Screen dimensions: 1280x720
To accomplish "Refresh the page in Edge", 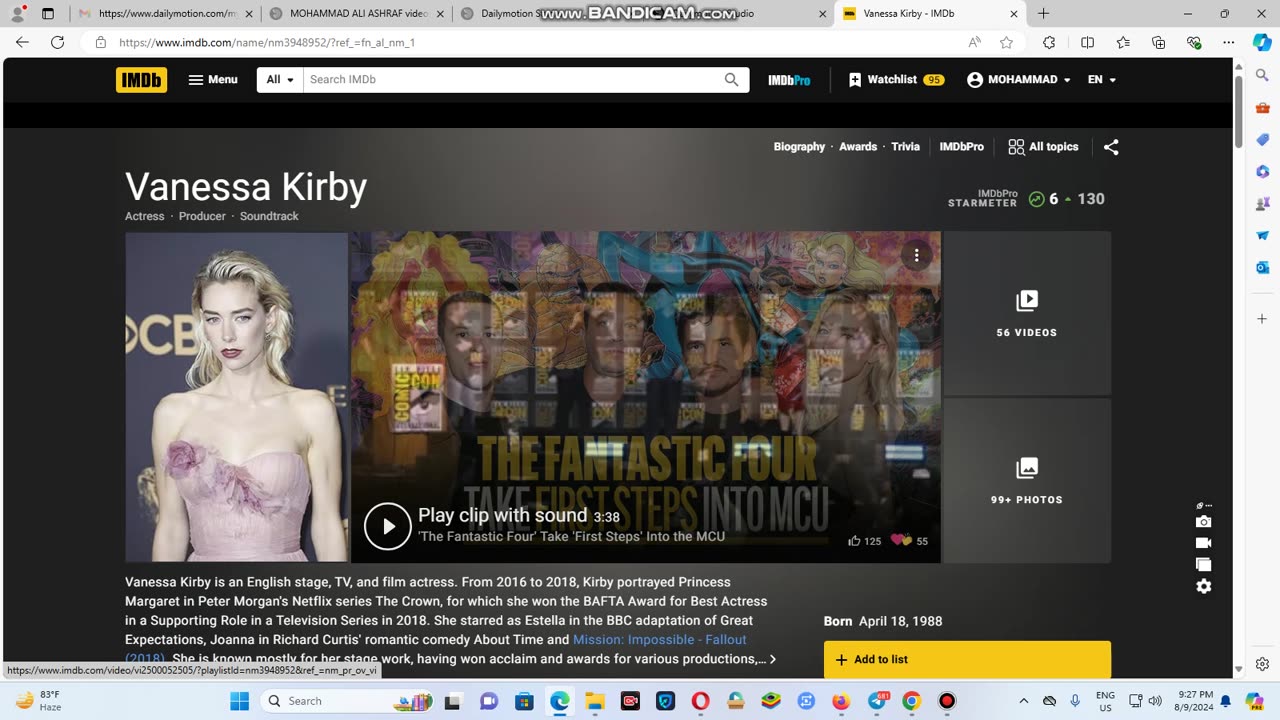I will tap(57, 42).
